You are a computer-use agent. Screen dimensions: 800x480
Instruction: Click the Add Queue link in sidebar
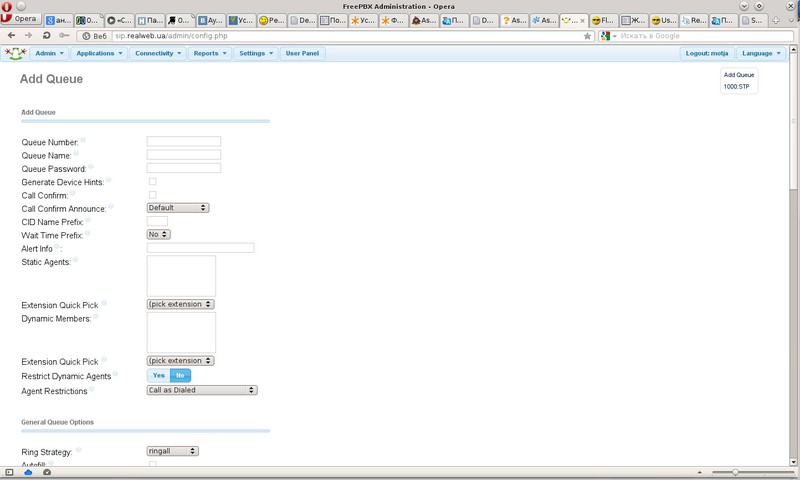tap(739, 75)
